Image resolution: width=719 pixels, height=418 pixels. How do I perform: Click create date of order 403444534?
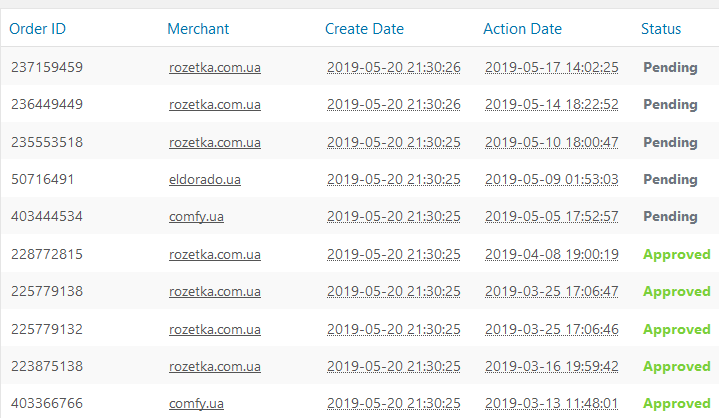point(393,216)
